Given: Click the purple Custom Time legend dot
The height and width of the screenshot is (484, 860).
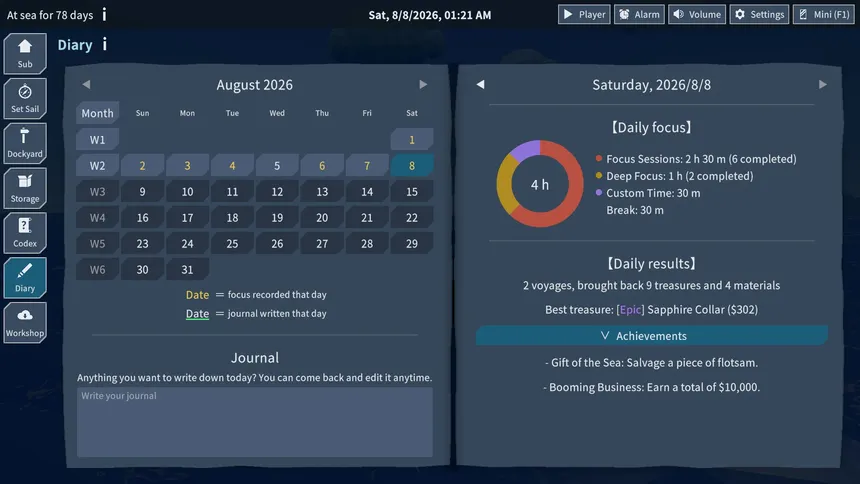Looking at the screenshot, I should (599, 193).
